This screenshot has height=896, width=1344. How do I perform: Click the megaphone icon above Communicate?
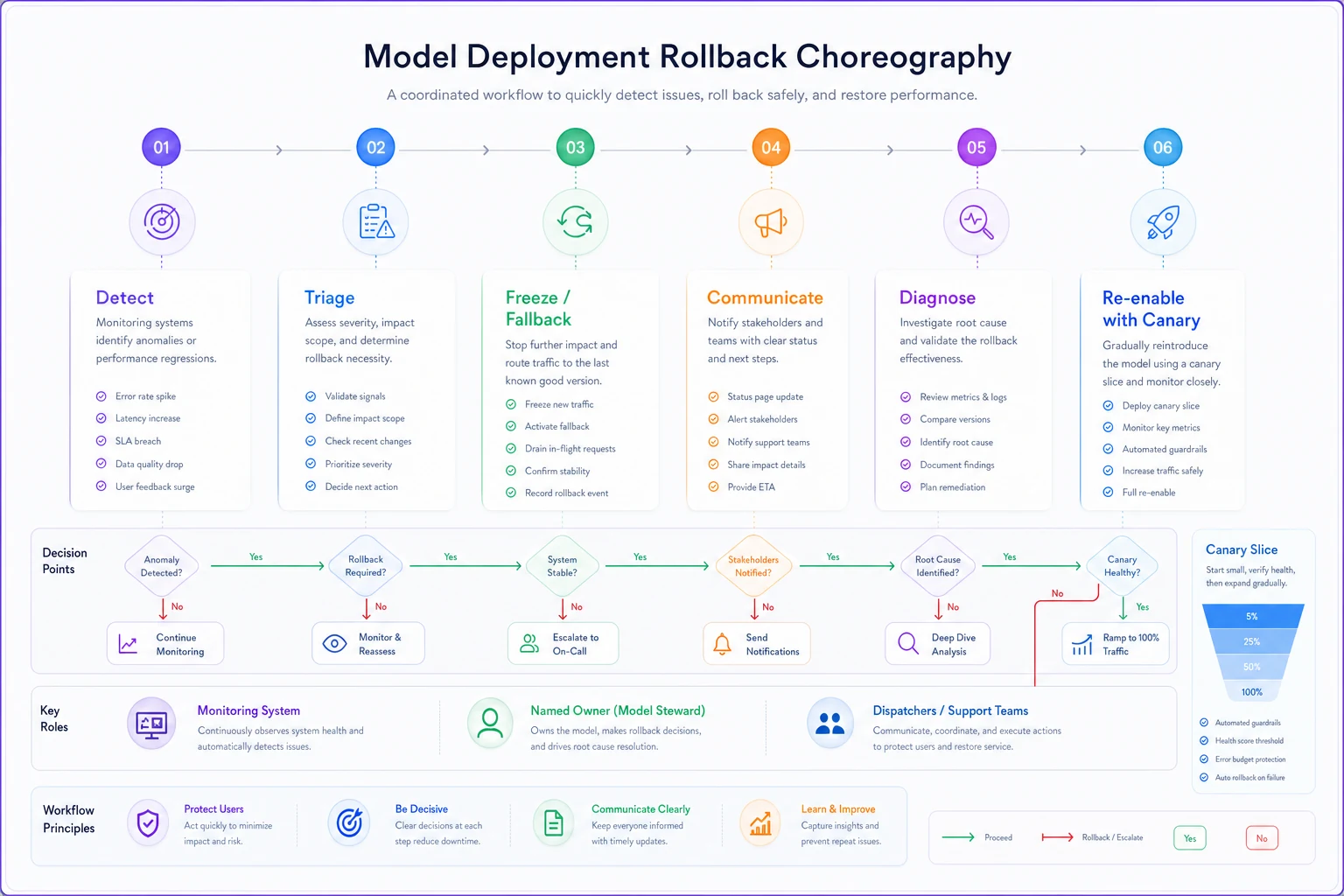pyautogui.click(x=771, y=222)
